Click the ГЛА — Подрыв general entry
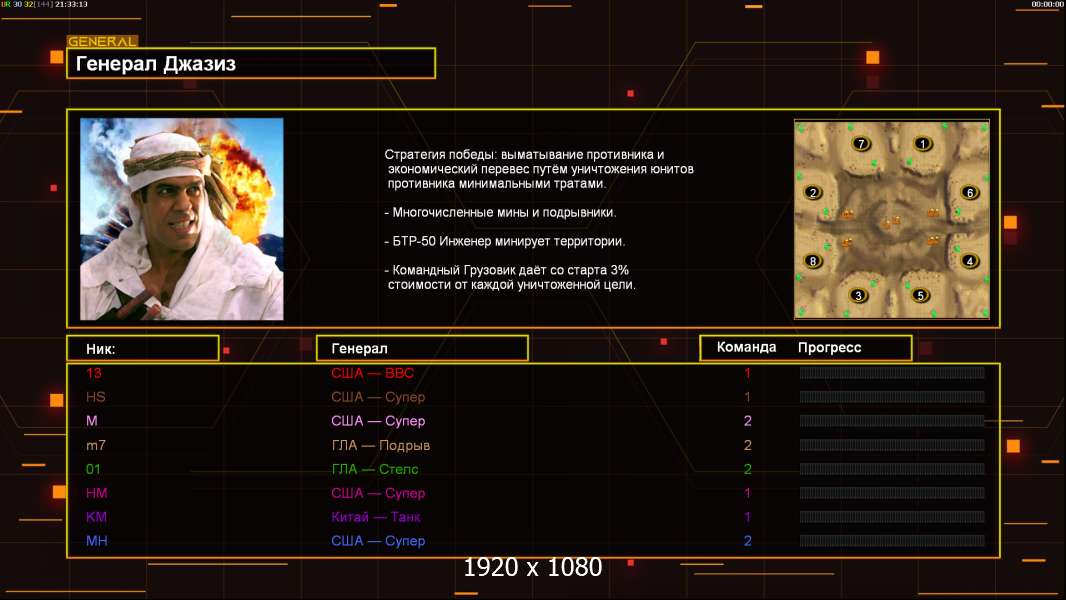Viewport: 1066px width, 600px height. (381, 445)
